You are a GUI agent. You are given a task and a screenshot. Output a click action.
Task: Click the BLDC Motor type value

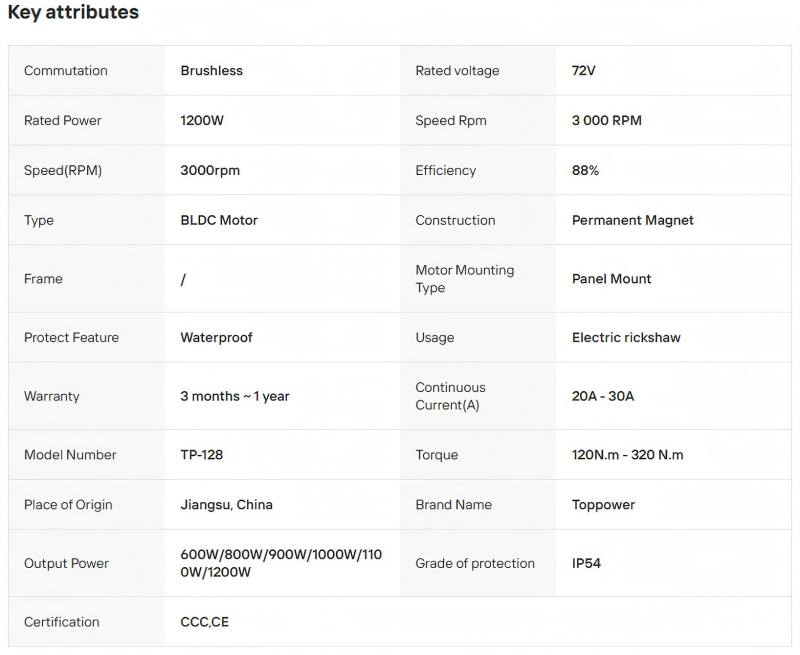coord(219,221)
